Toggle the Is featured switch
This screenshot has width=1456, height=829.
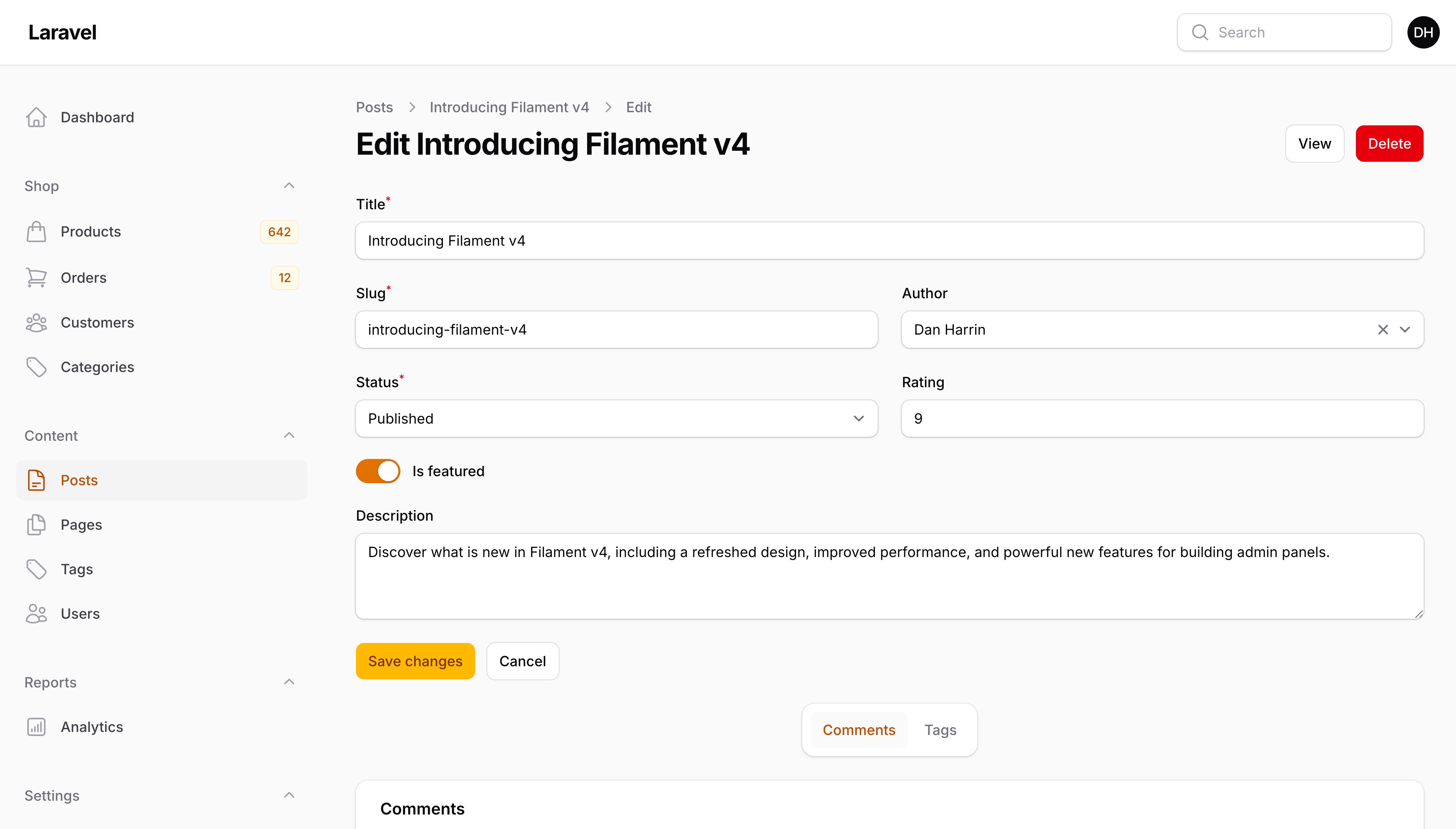click(378, 471)
